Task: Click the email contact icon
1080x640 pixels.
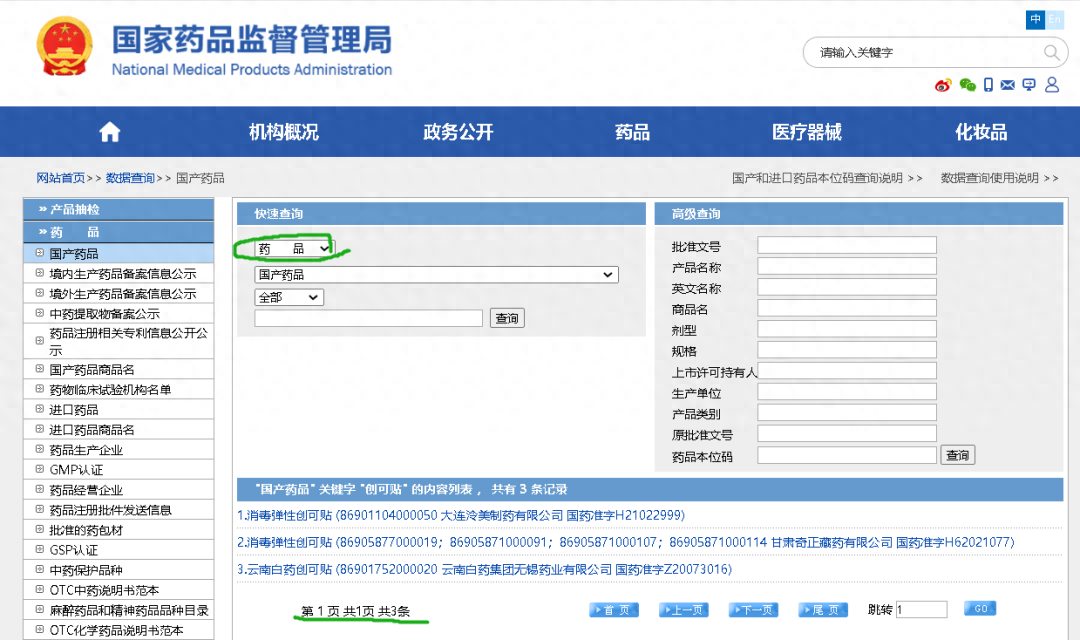Action: click(1007, 85)
